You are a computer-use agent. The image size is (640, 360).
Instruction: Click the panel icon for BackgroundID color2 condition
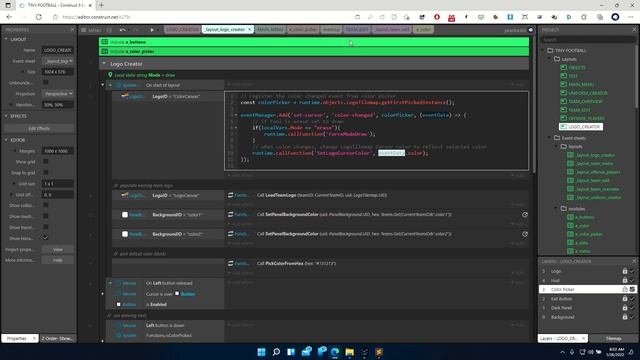coord(125,234)
